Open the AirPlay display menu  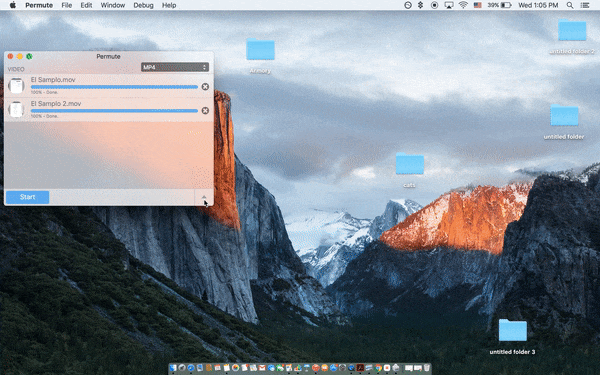(x=449, y=5)
